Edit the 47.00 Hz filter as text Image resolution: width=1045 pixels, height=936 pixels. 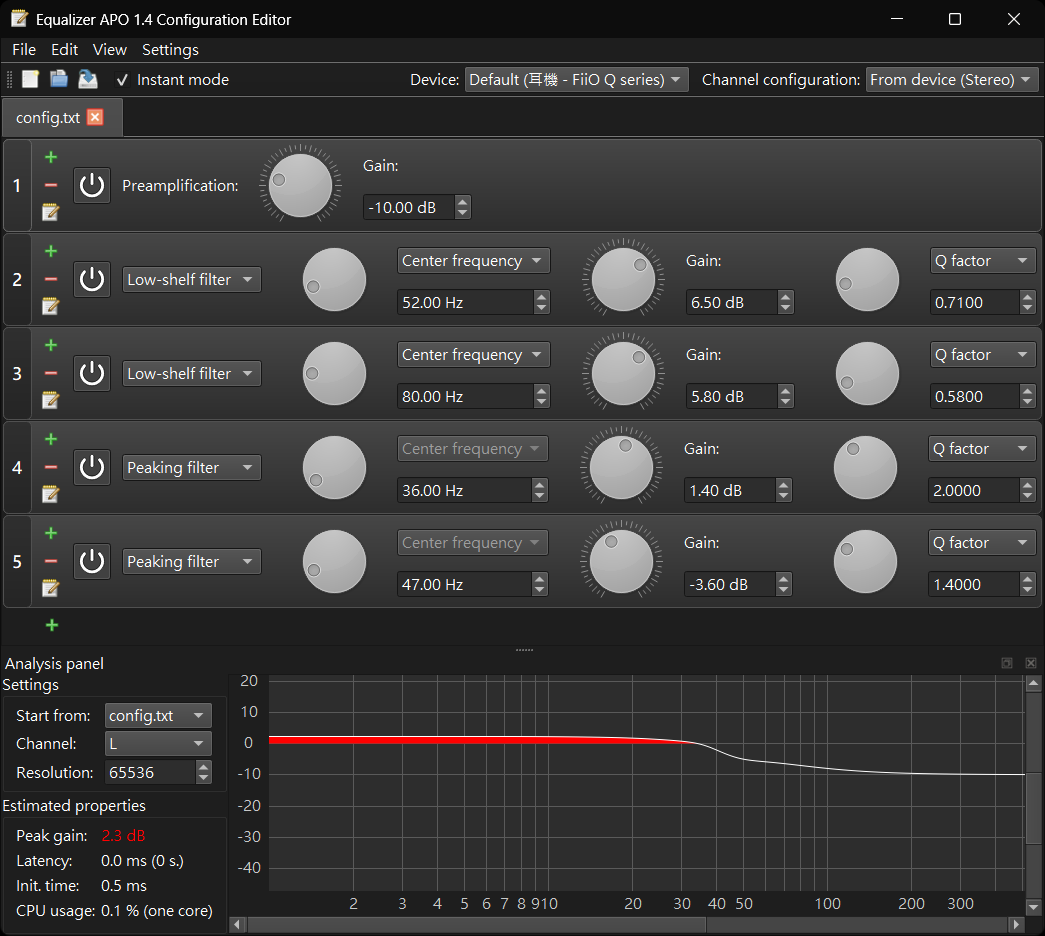51,588
